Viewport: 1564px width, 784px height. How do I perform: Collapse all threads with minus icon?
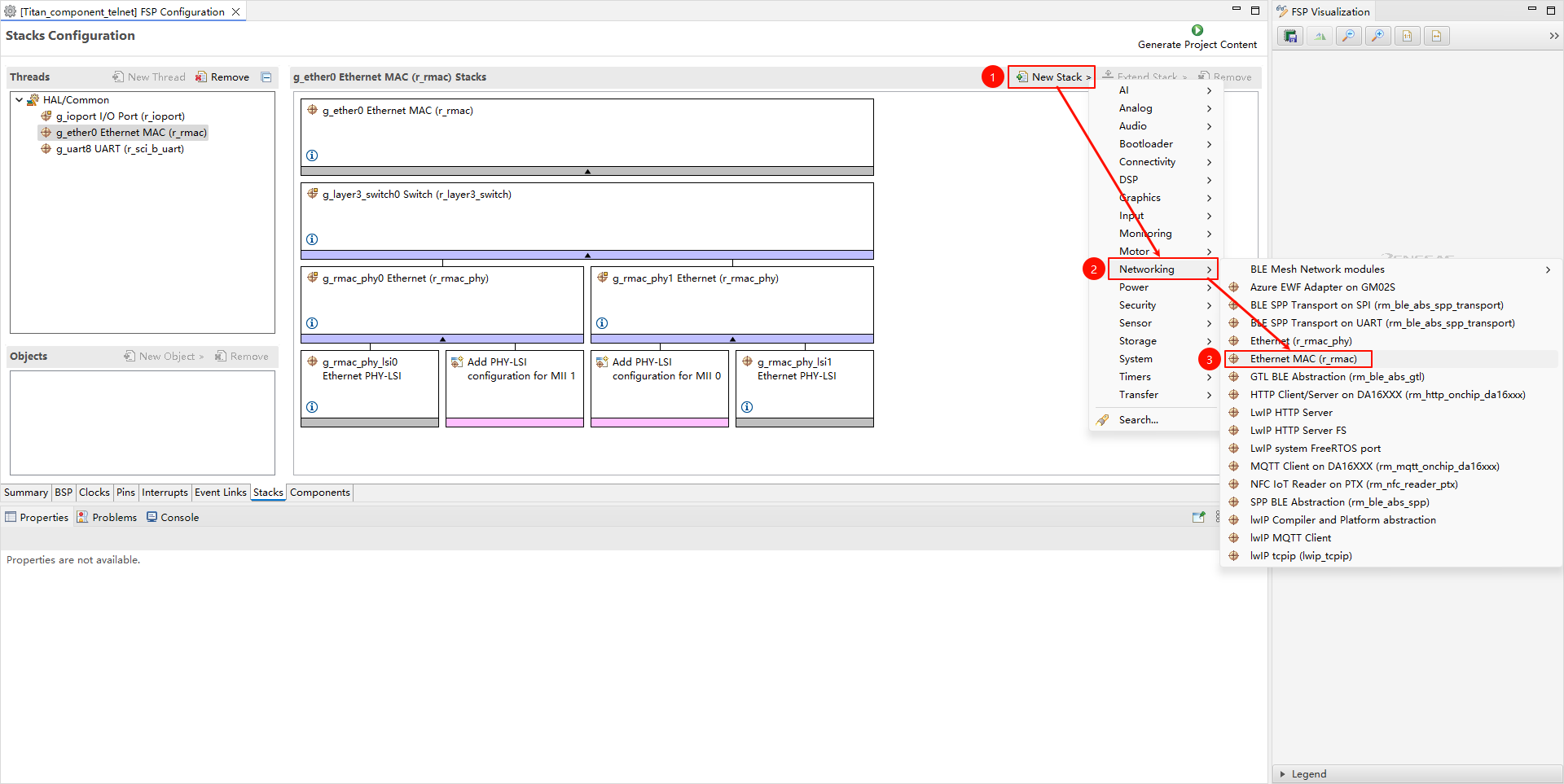coord(266,77)
